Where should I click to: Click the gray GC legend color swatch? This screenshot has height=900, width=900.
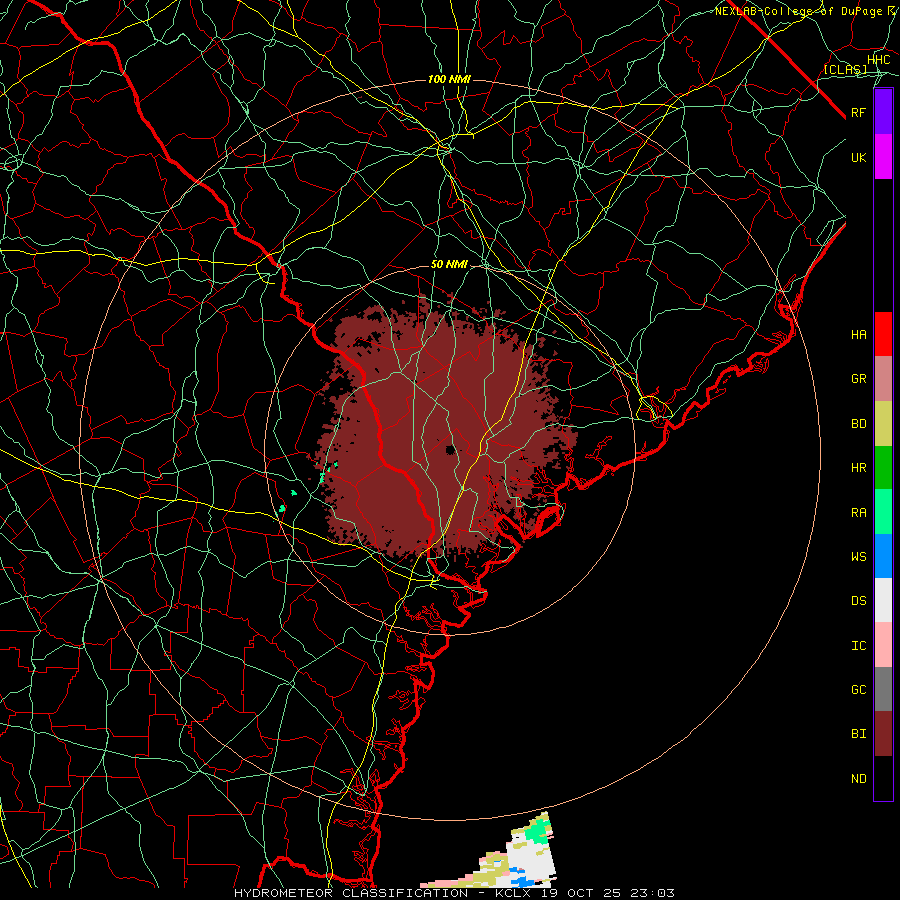click(883, 689)
